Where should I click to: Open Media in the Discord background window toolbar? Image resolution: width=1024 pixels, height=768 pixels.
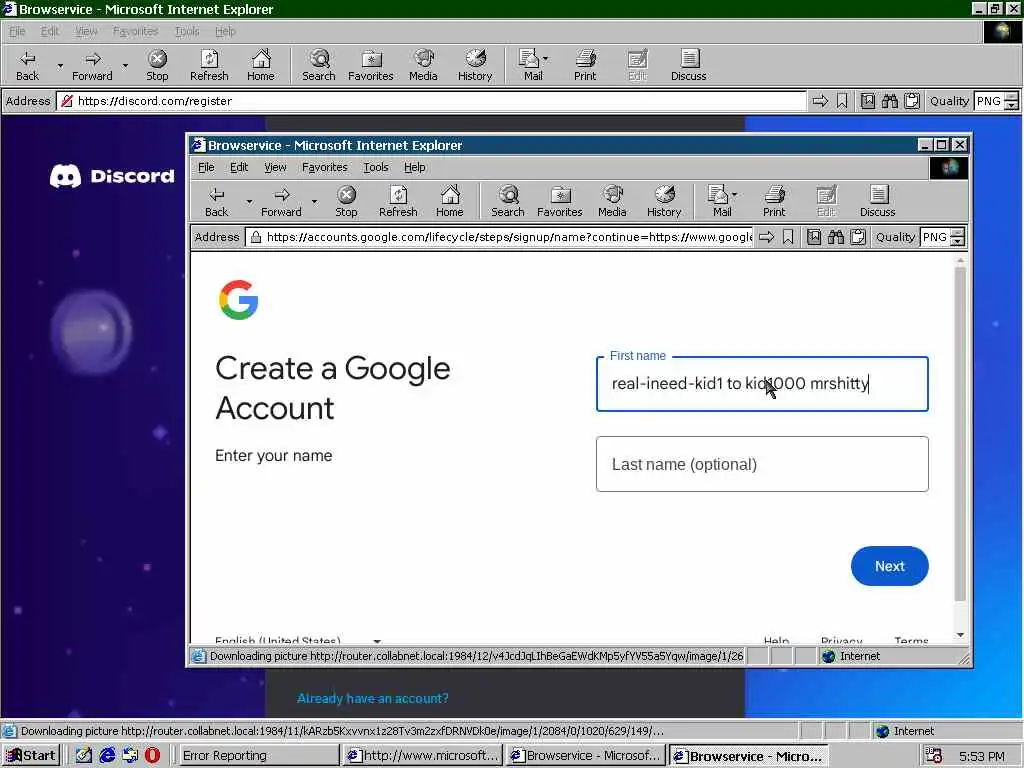click(x=423, y=65)
